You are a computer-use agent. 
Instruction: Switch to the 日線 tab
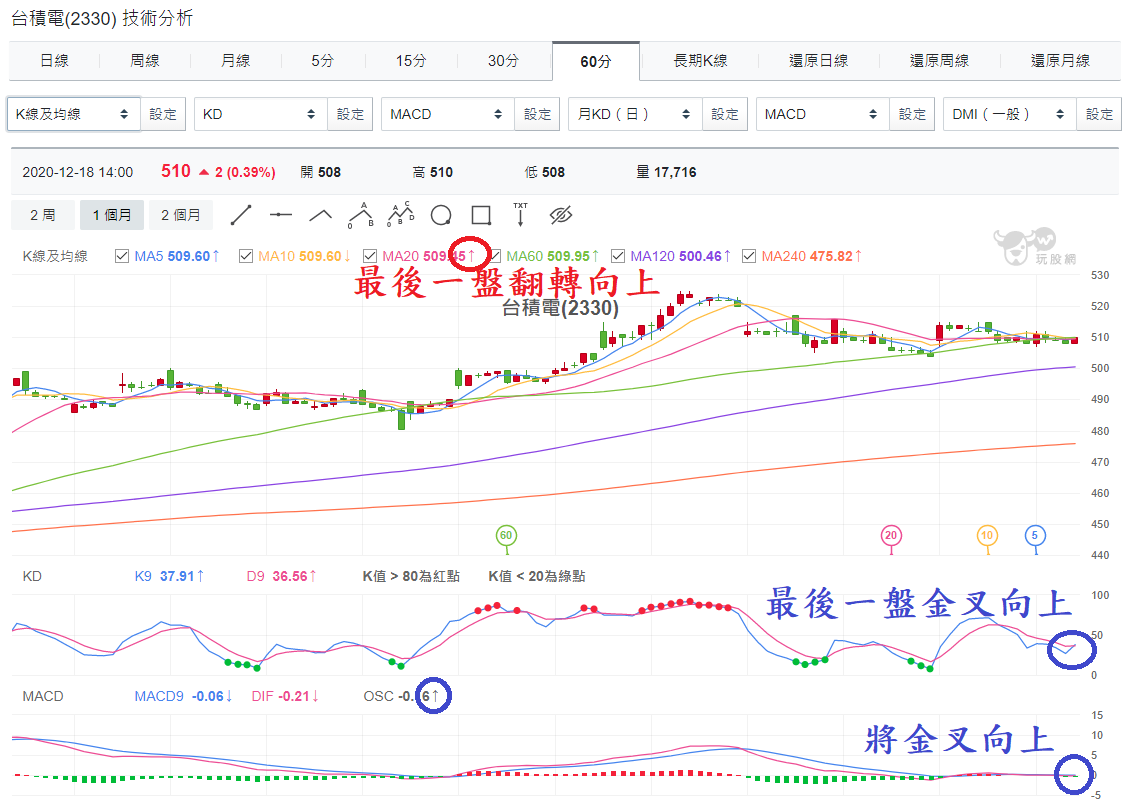pos(54,61)
